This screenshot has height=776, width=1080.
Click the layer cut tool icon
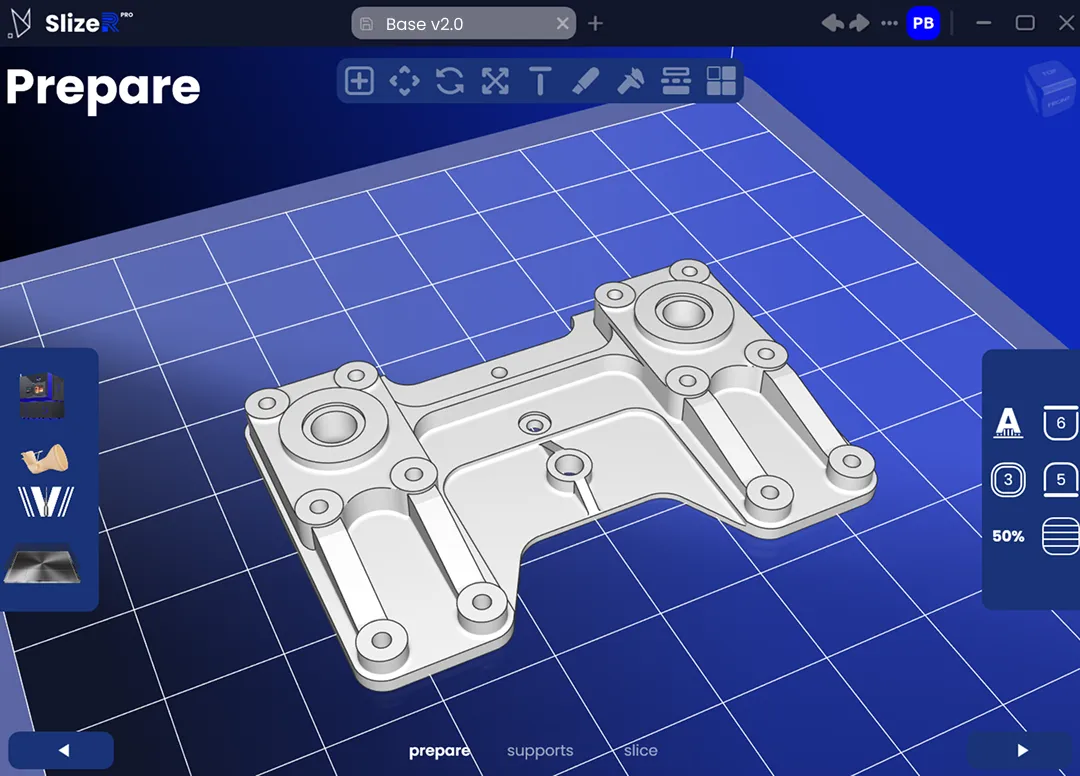coord(677,81)
